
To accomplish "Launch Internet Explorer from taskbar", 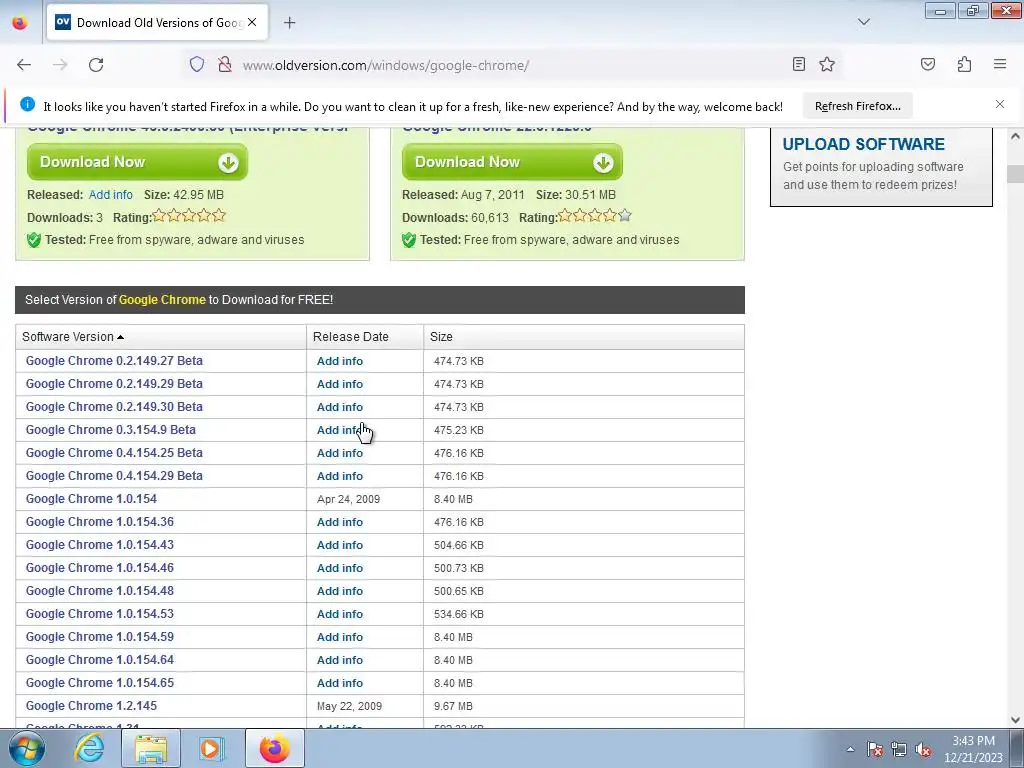I will coord(89,748).
